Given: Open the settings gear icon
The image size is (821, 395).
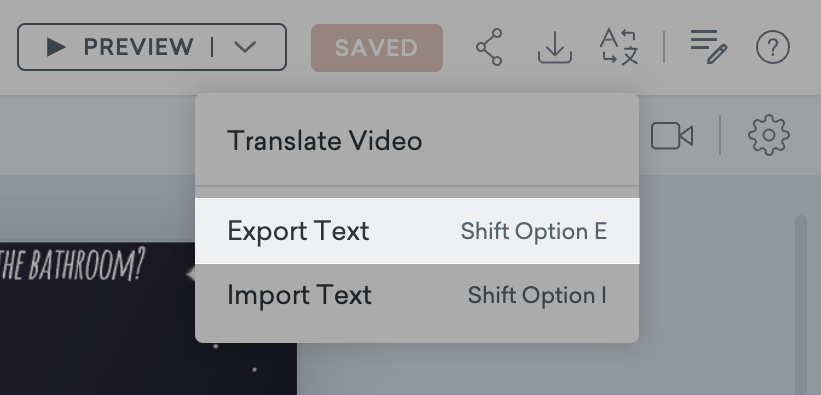Looking at the screenshot, I should click(x=769, y=135).
